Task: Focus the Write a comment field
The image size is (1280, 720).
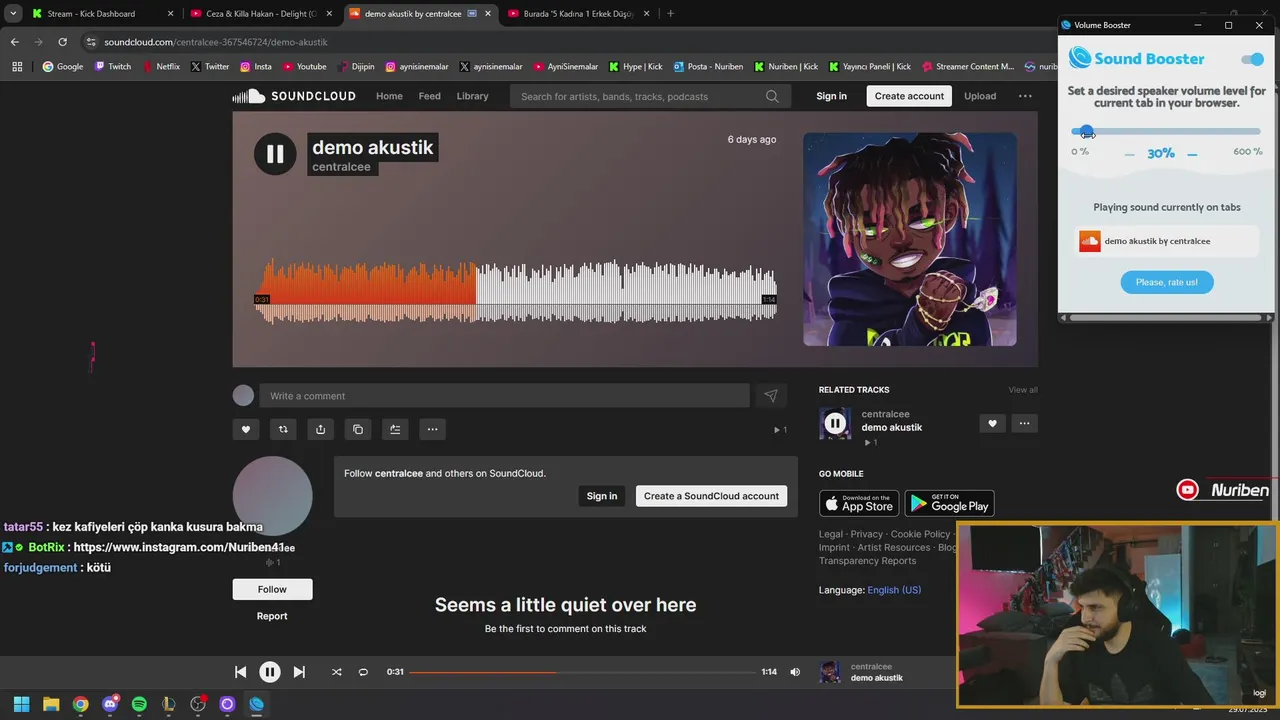Action: click(x=504, y=396)
